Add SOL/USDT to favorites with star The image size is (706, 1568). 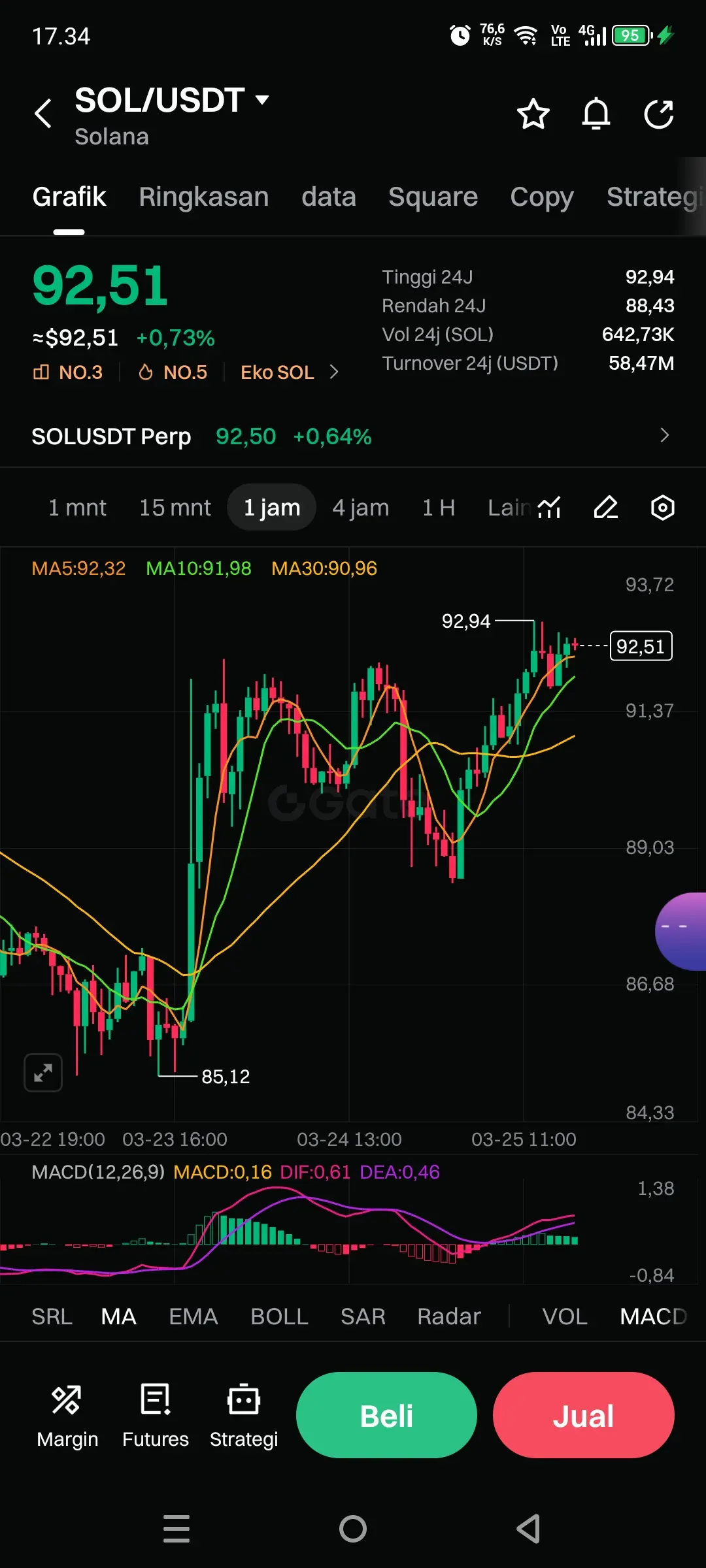533,114
